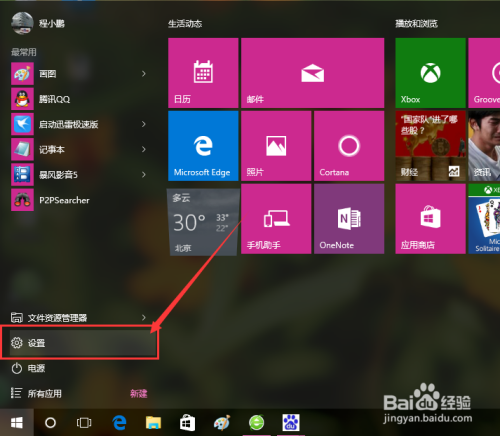The height and width of the screenshot is (436, 500).
Task: Open the 北京 weather tile
Action: click(203, 222)
